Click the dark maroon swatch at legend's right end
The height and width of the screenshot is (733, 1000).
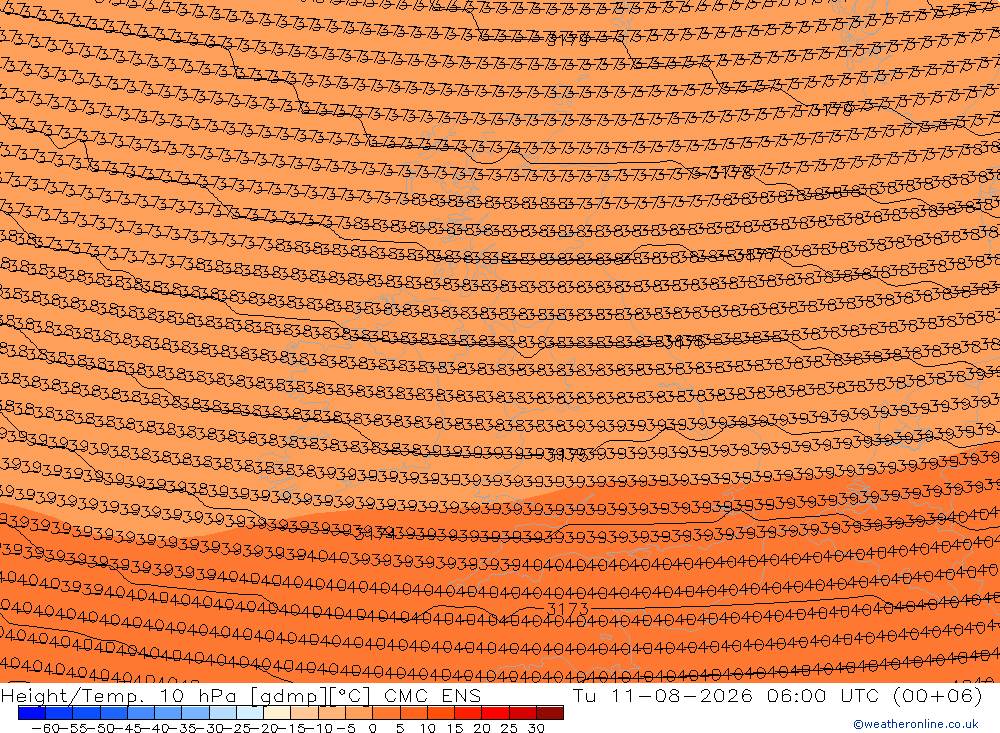pos(550,713)
